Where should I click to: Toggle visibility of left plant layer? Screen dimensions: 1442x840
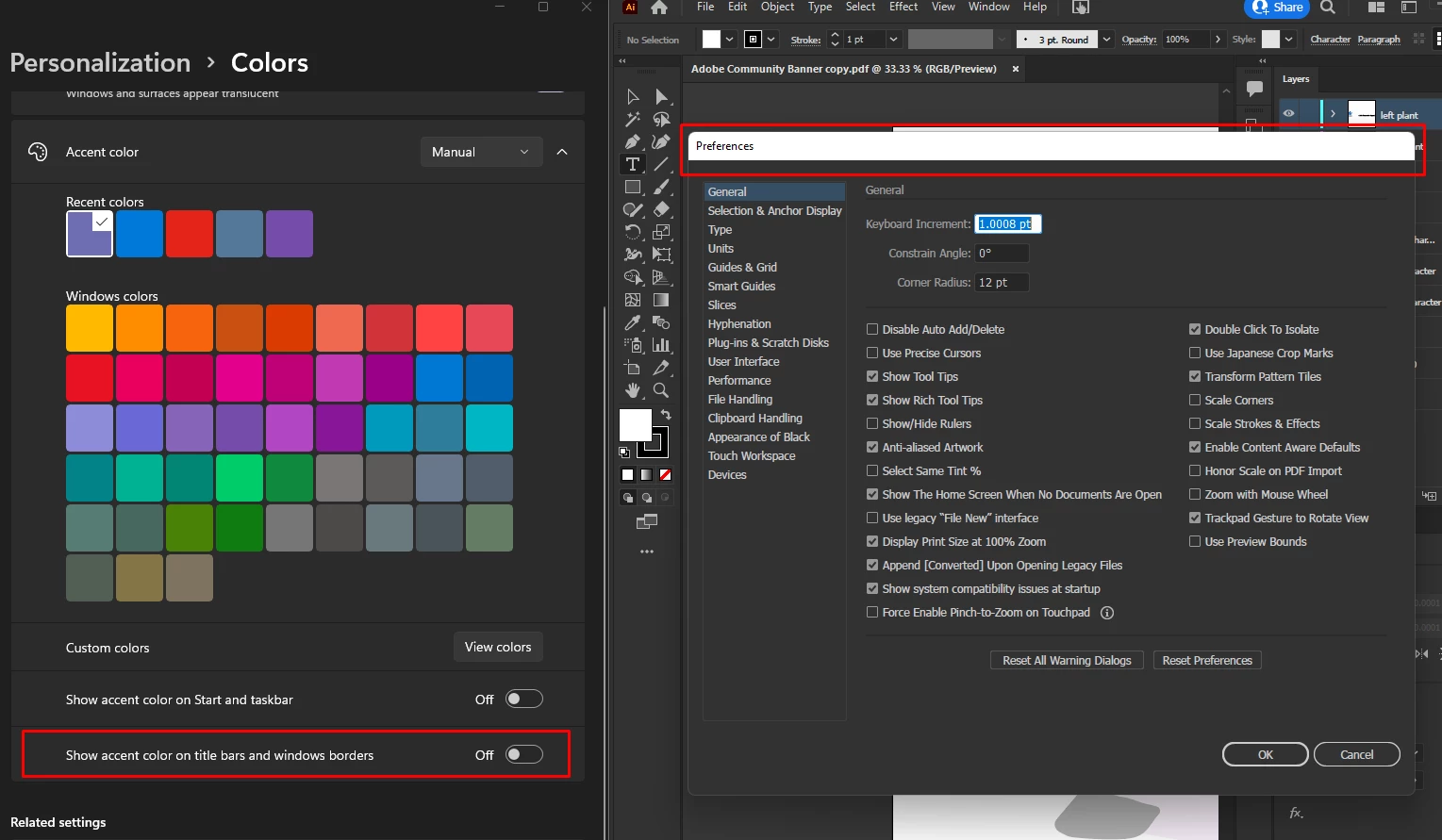click(1288, 114)
